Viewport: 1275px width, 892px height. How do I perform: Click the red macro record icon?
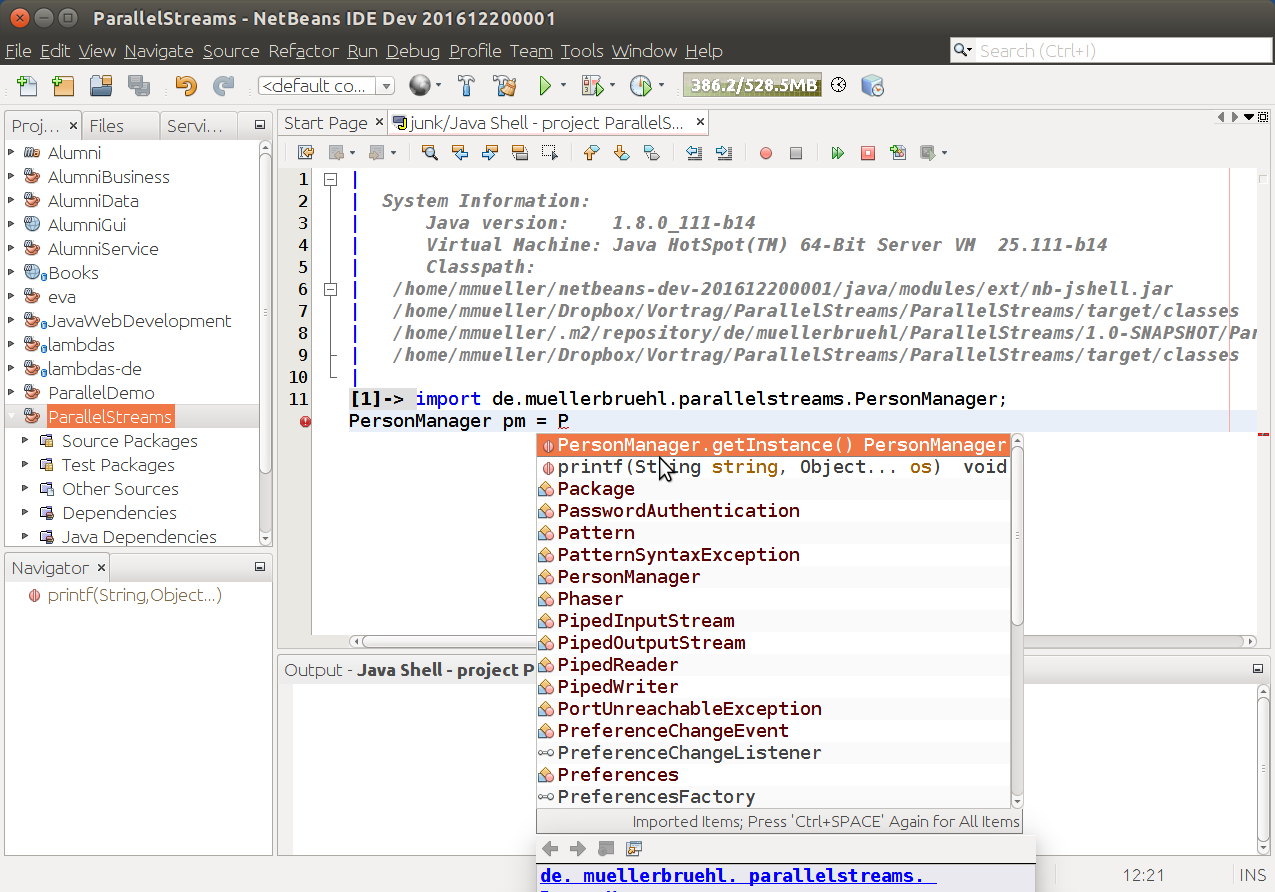(x=766, y=153)
